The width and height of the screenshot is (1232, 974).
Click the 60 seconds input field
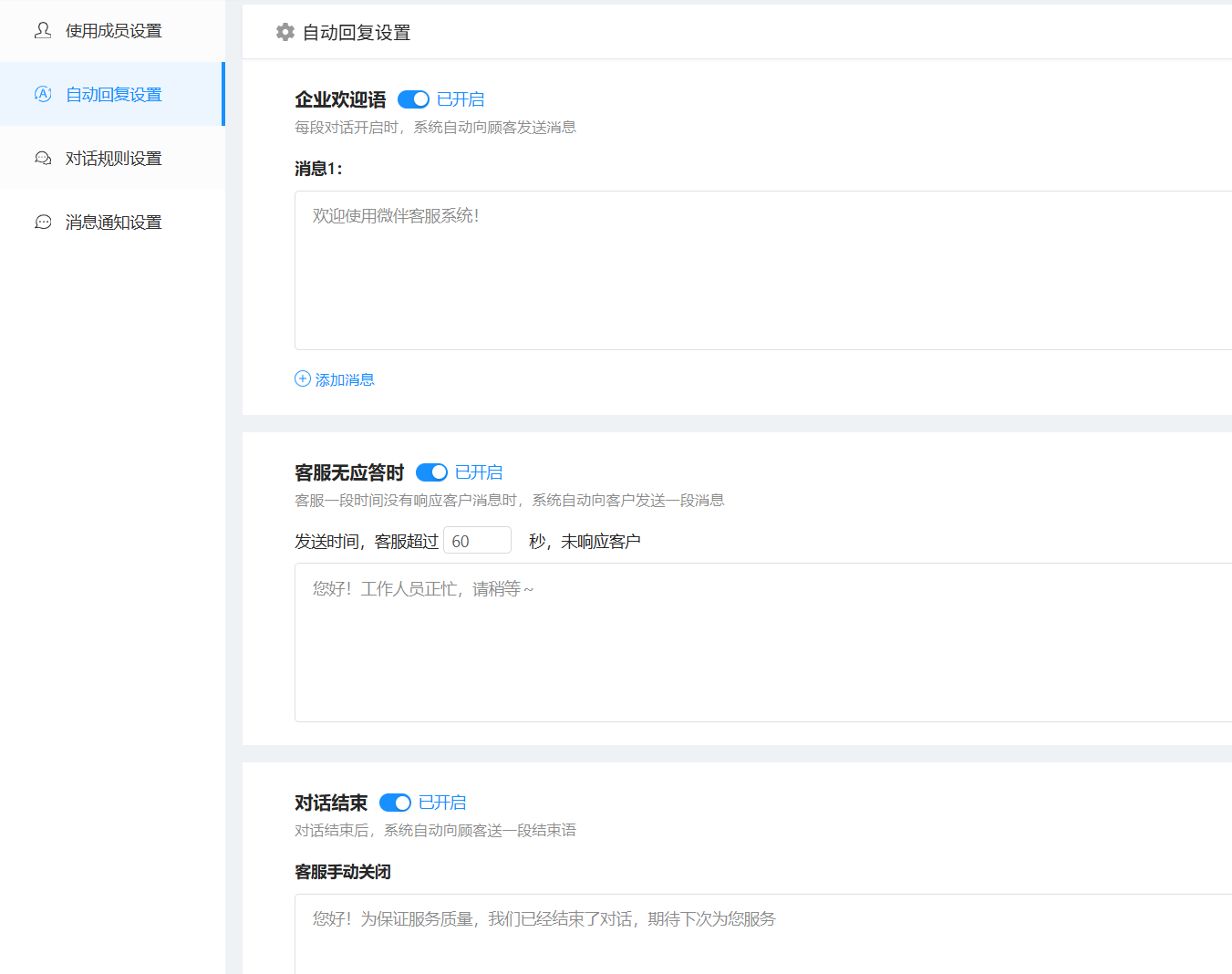477,541
